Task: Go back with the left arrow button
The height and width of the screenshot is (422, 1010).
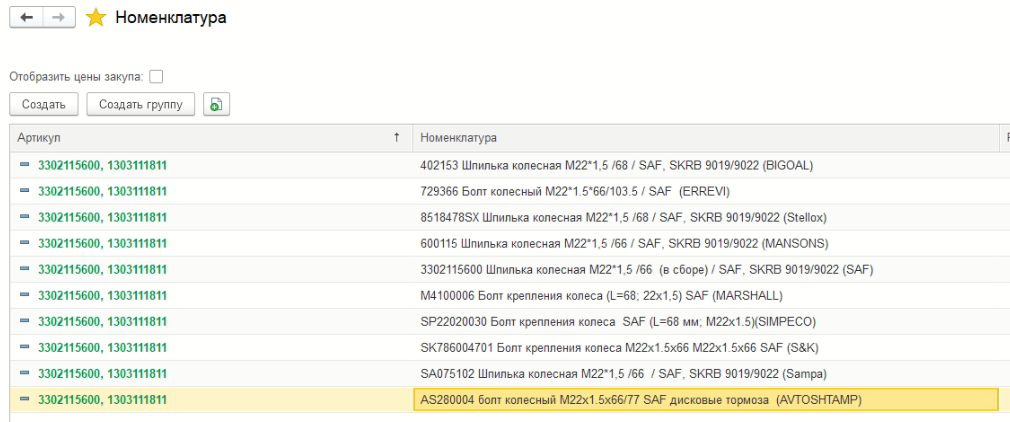Action: click(x=26, y=17)
